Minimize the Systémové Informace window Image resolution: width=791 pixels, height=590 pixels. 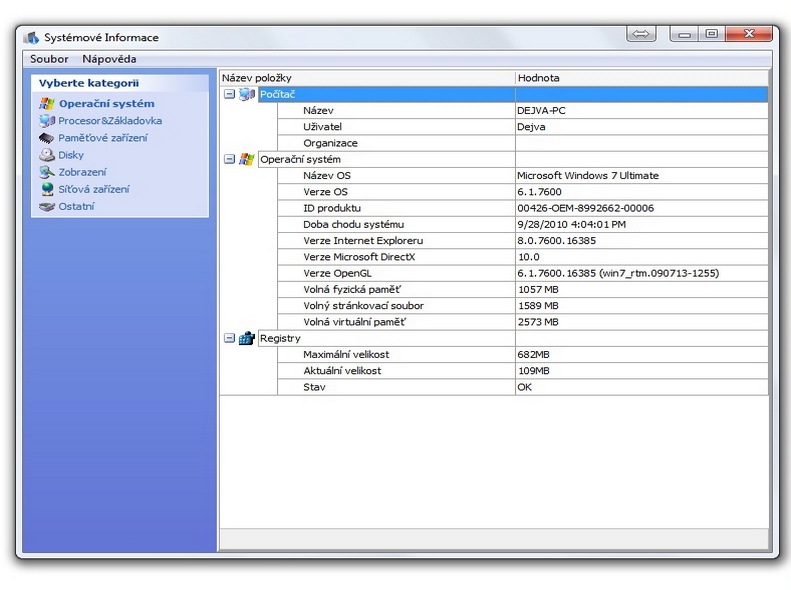(x=684, y=34)
